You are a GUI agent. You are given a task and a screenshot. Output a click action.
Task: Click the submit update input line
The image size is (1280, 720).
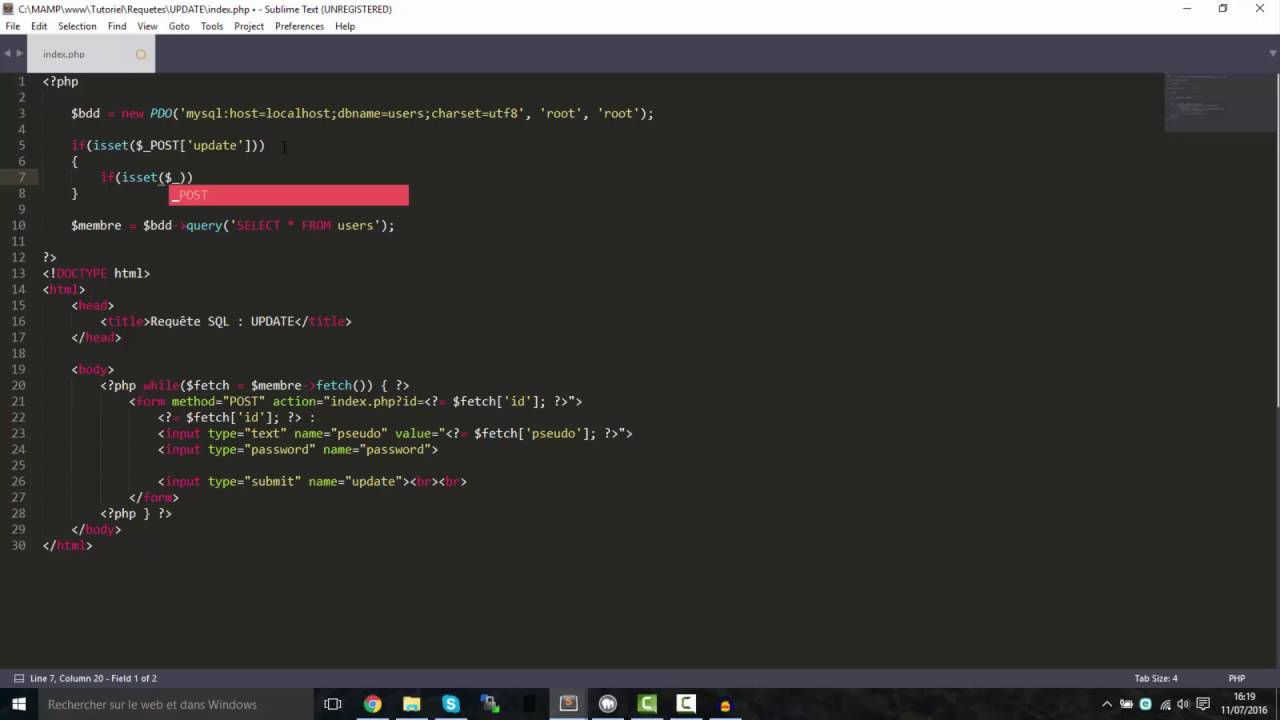coord(312,481)
